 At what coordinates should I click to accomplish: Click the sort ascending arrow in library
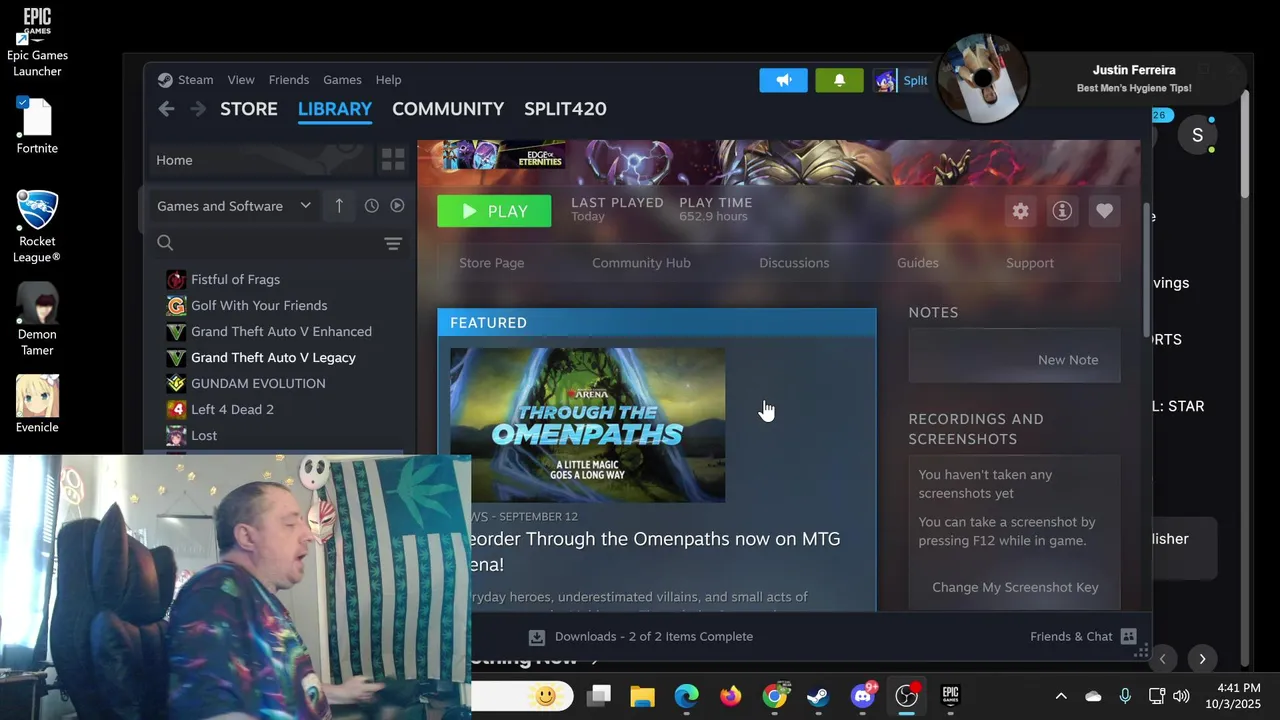(x=339, y=205)
